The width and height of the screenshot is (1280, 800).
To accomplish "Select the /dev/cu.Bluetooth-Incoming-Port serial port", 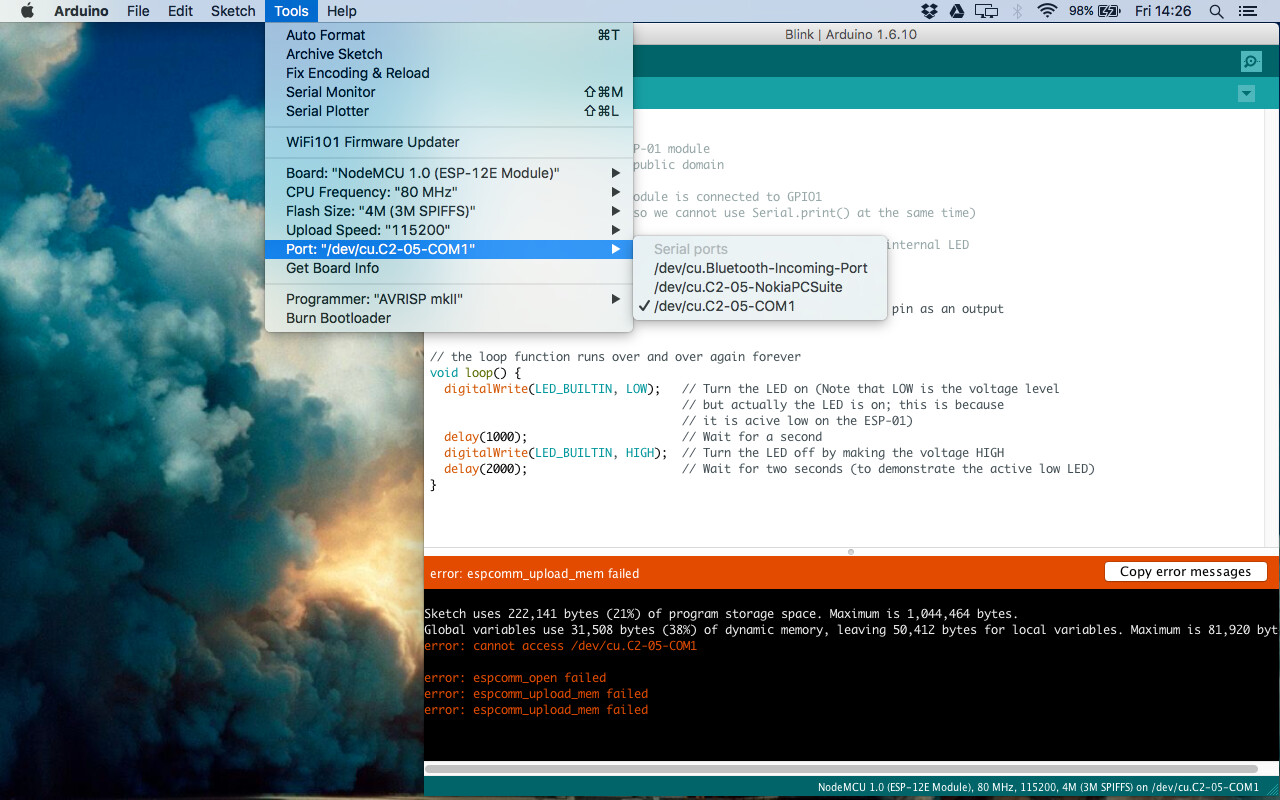I will (760, 267).
